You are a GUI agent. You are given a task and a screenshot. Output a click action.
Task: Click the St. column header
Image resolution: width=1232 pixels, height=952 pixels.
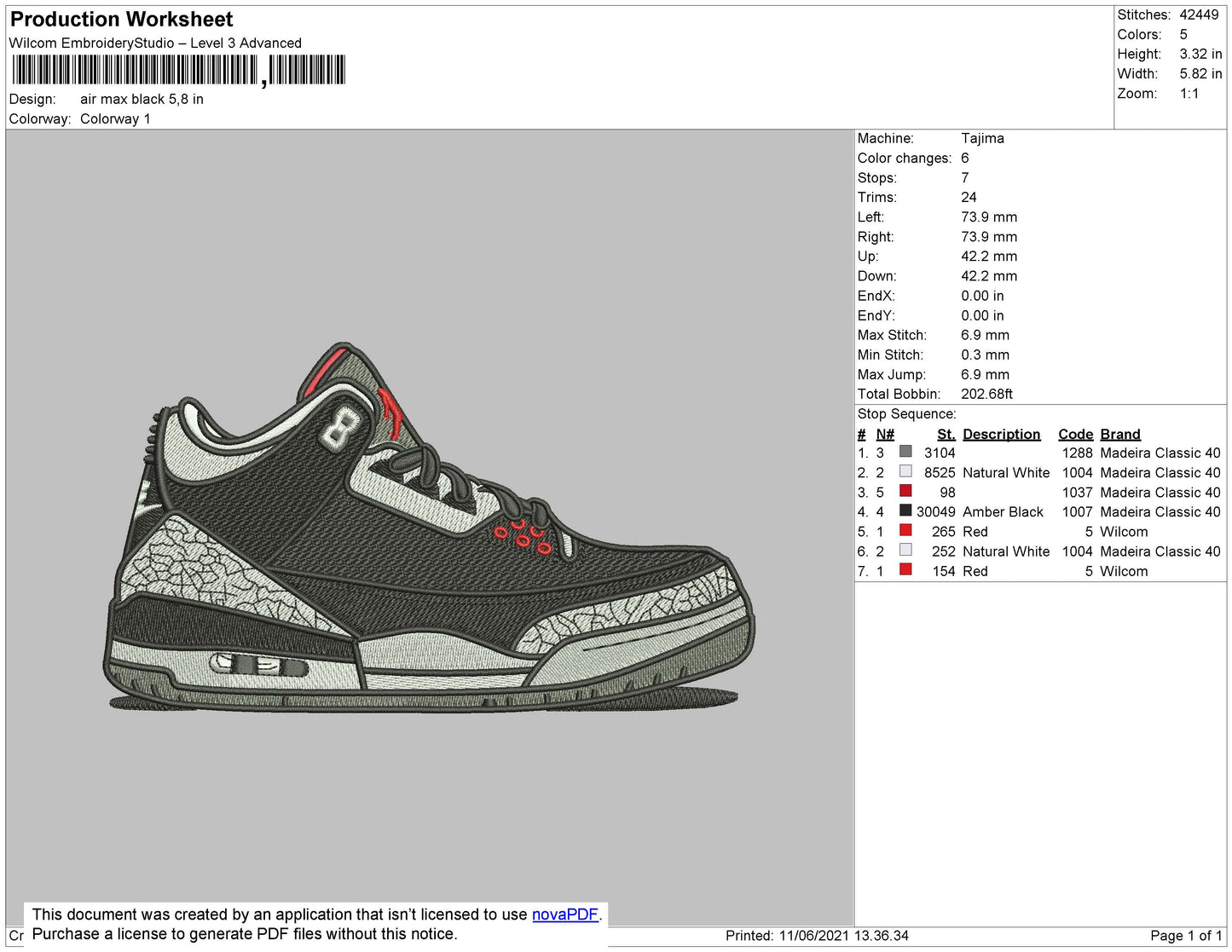(x=946, y=434)
